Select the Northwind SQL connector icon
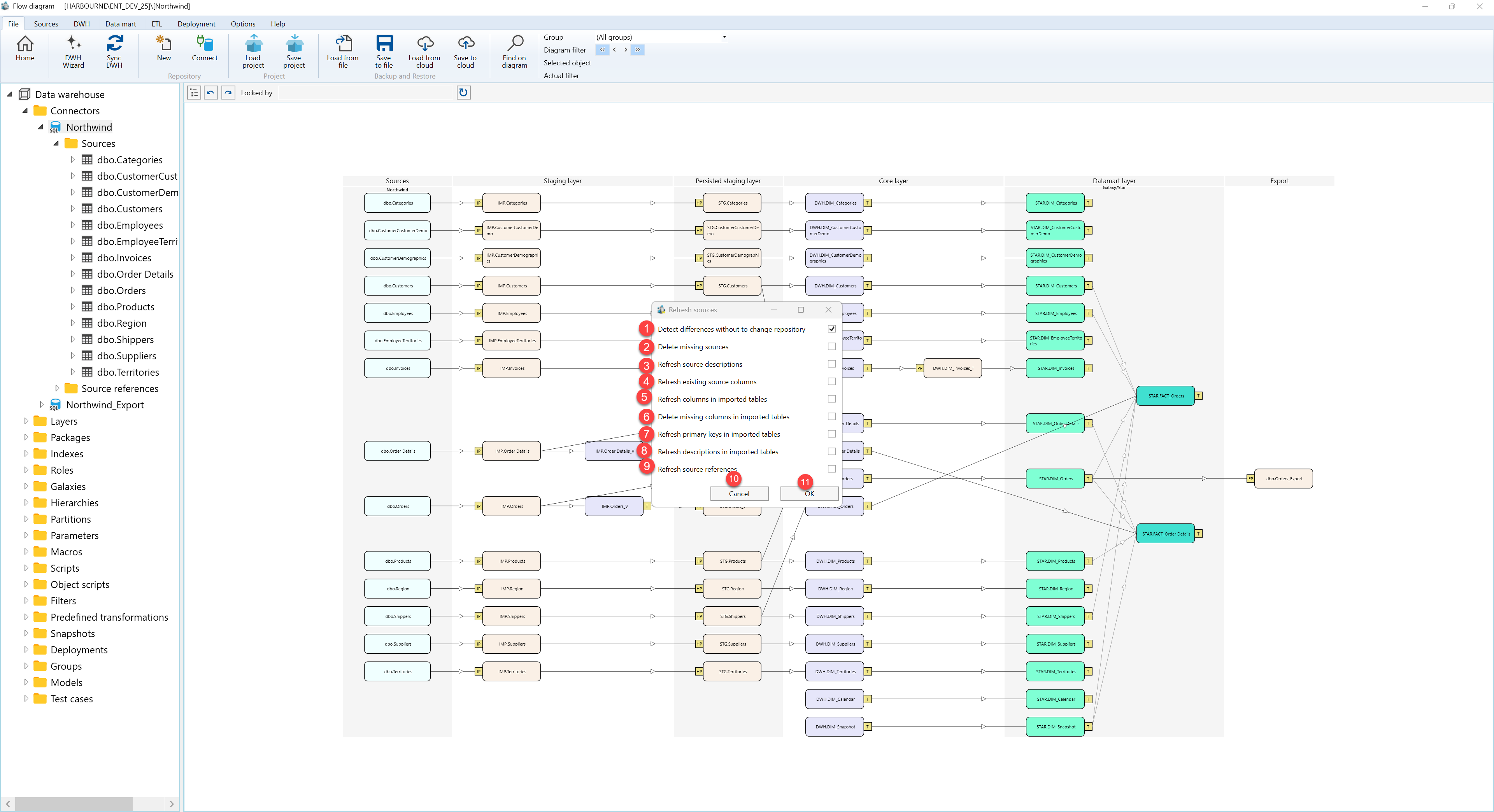 point(56,127)
